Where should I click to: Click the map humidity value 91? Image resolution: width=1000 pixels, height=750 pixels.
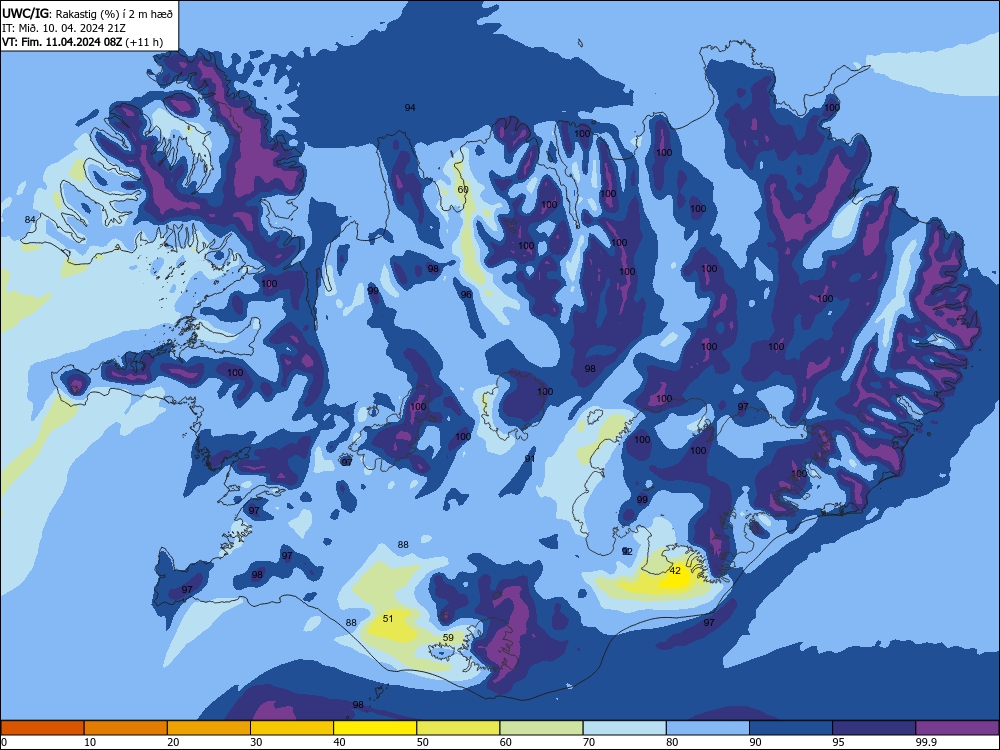pyautogui.click(x=530, y=459)
